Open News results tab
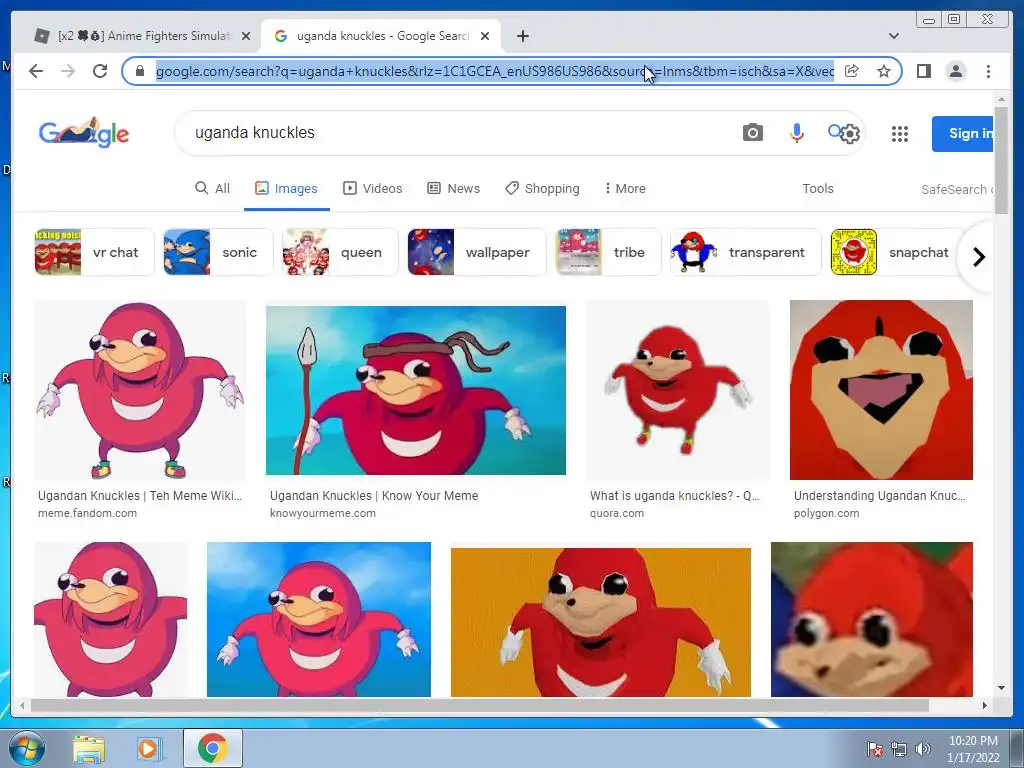The width and height of the screenshot is (1024, 768). tap(453, 189)
